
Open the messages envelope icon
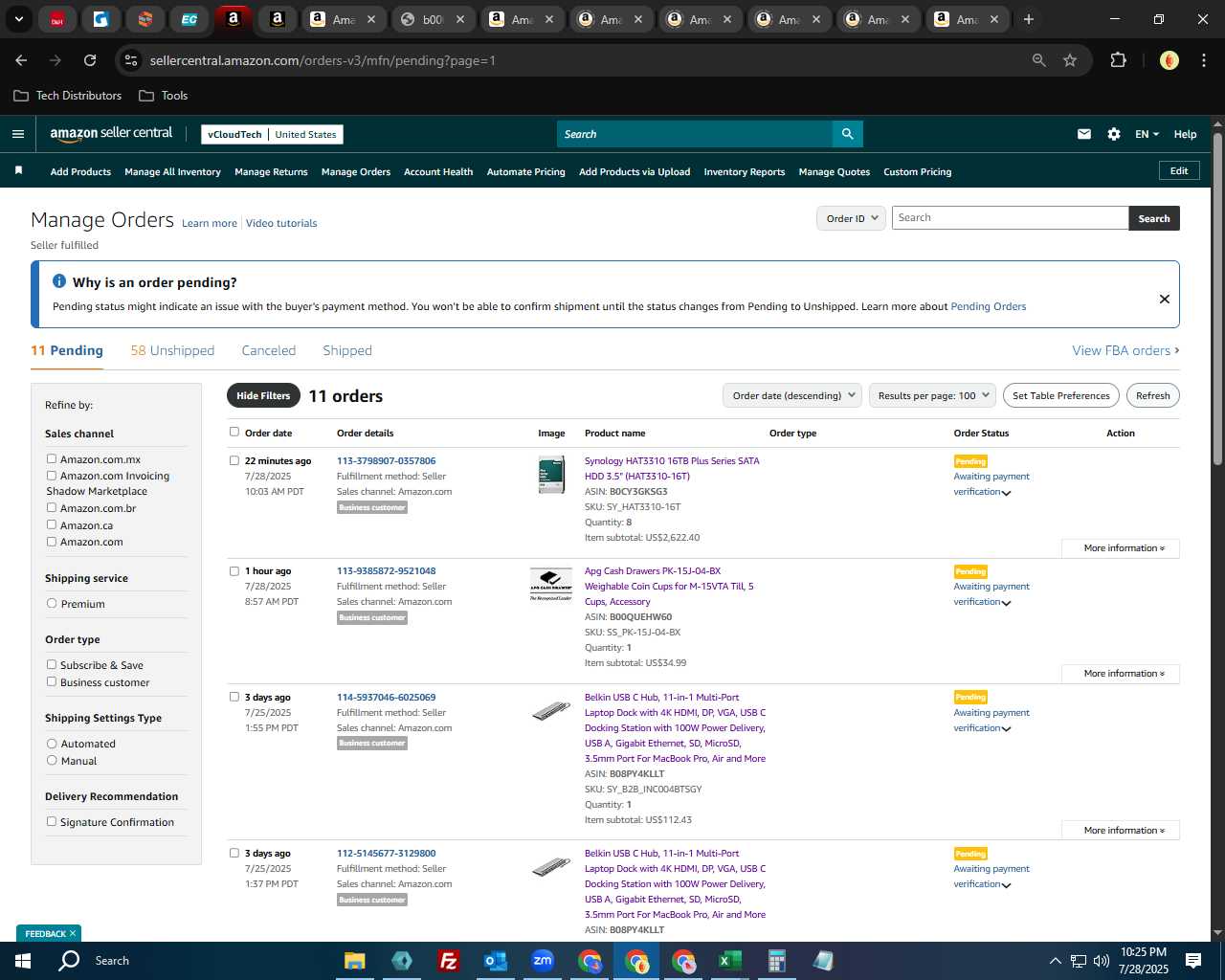click(x=1084, y=134)
